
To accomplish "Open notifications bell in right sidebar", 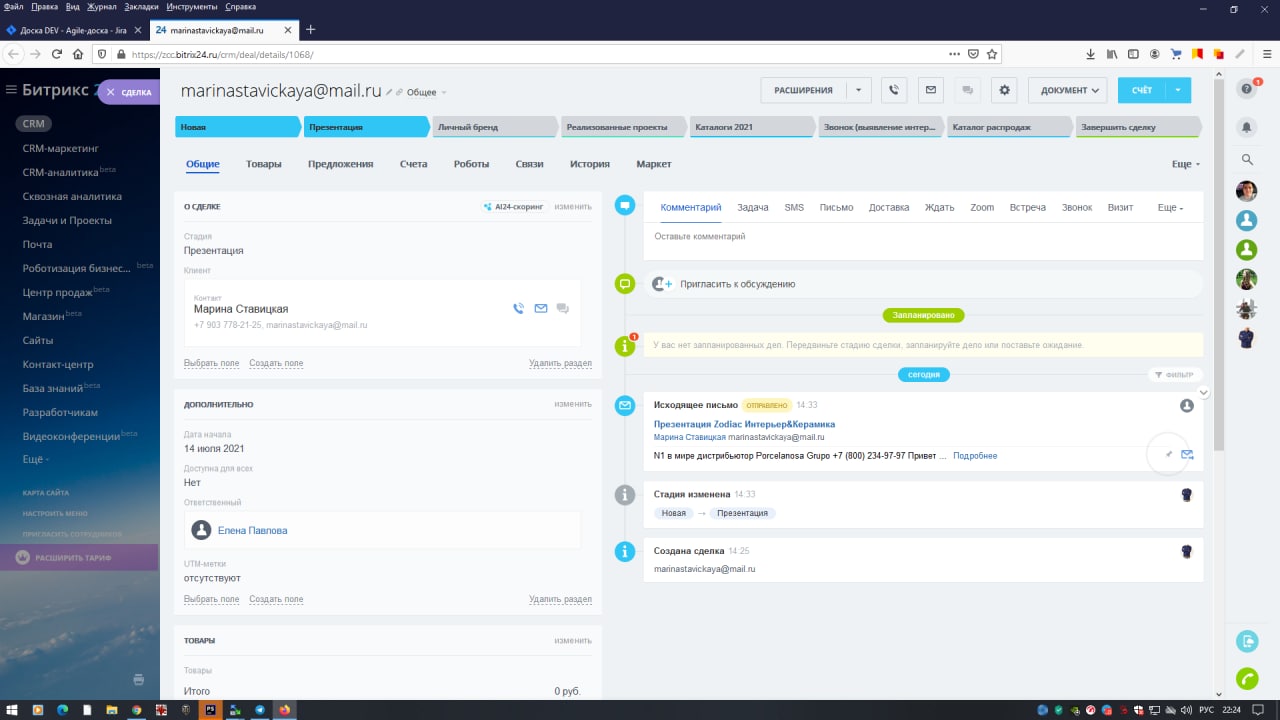I will coord(1246,127).
